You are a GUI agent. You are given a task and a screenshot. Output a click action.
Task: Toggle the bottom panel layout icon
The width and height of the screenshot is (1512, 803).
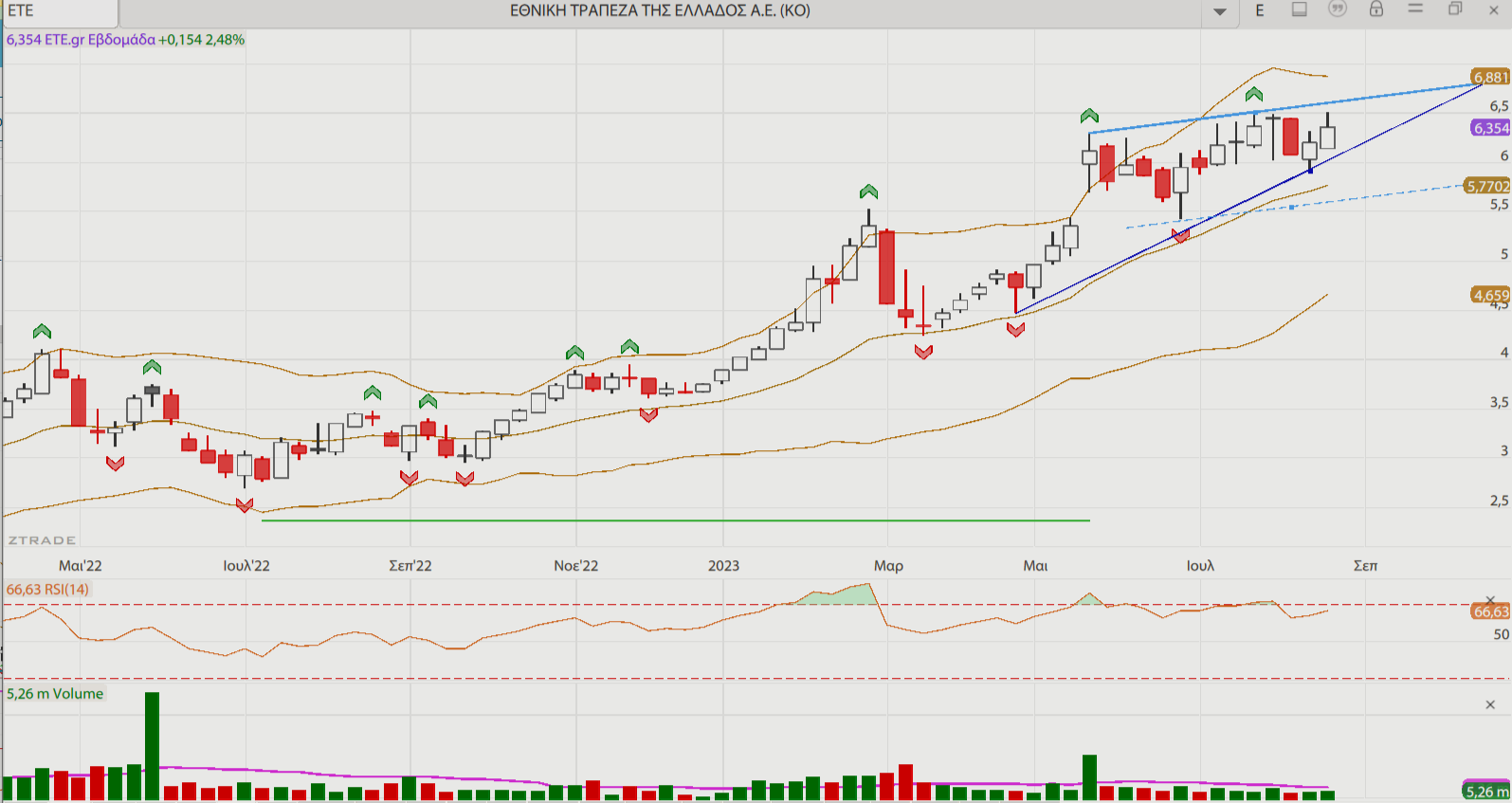pos(1300,9)
